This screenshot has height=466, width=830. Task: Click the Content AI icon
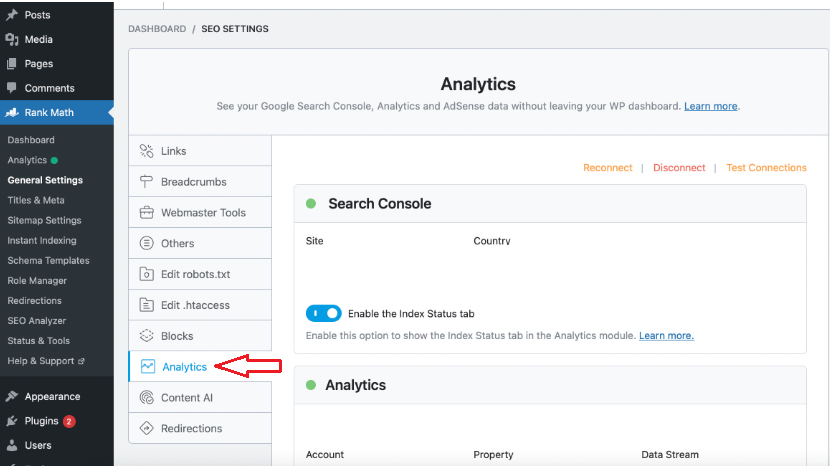coord(147,397)
